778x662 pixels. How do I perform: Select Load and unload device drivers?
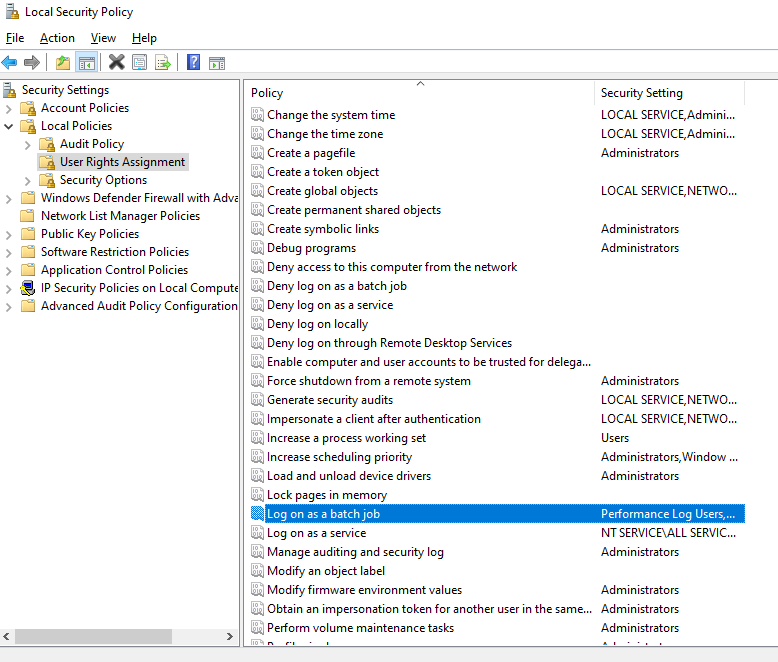[349, 476]
